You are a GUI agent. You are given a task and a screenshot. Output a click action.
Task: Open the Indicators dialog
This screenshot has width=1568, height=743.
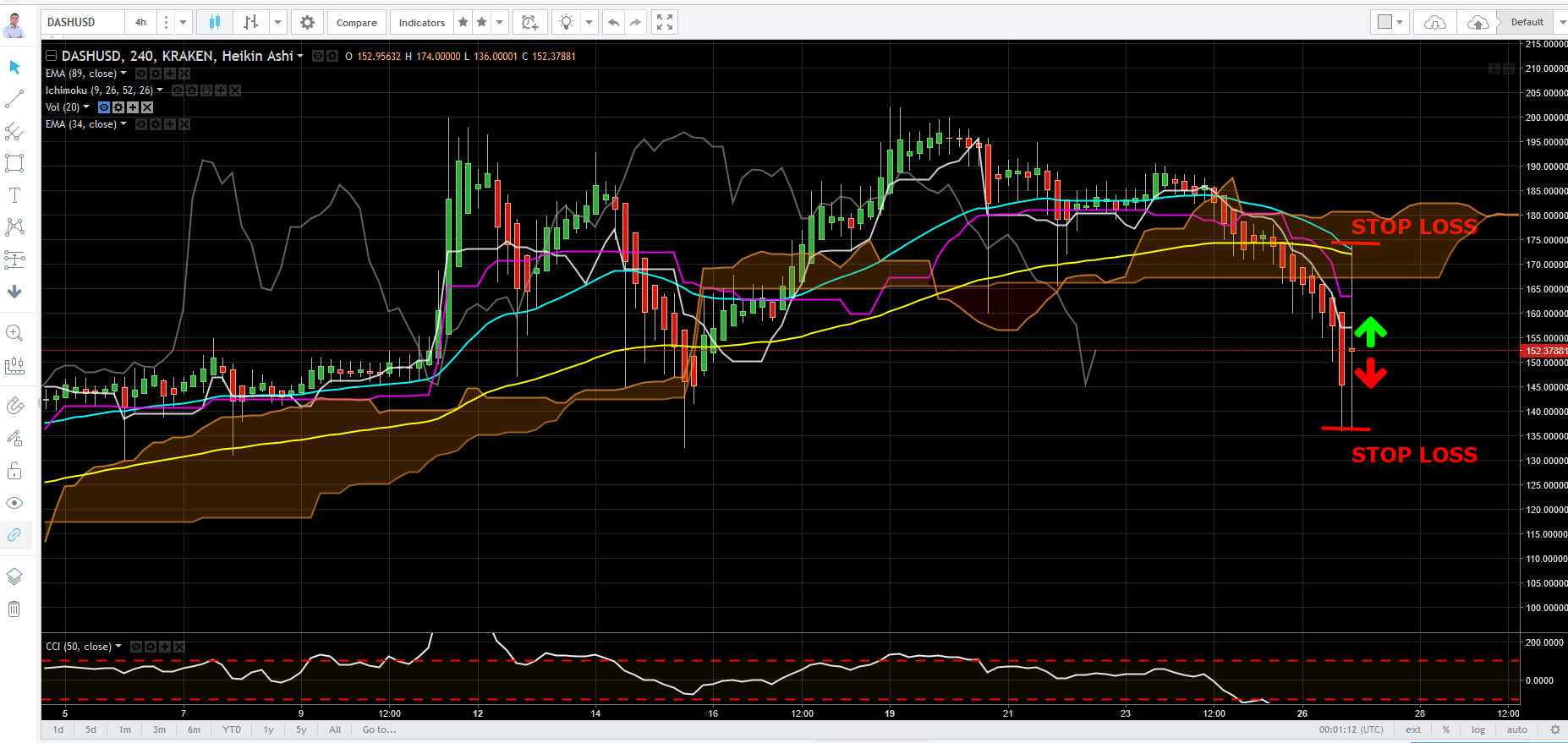pos(422,22)
